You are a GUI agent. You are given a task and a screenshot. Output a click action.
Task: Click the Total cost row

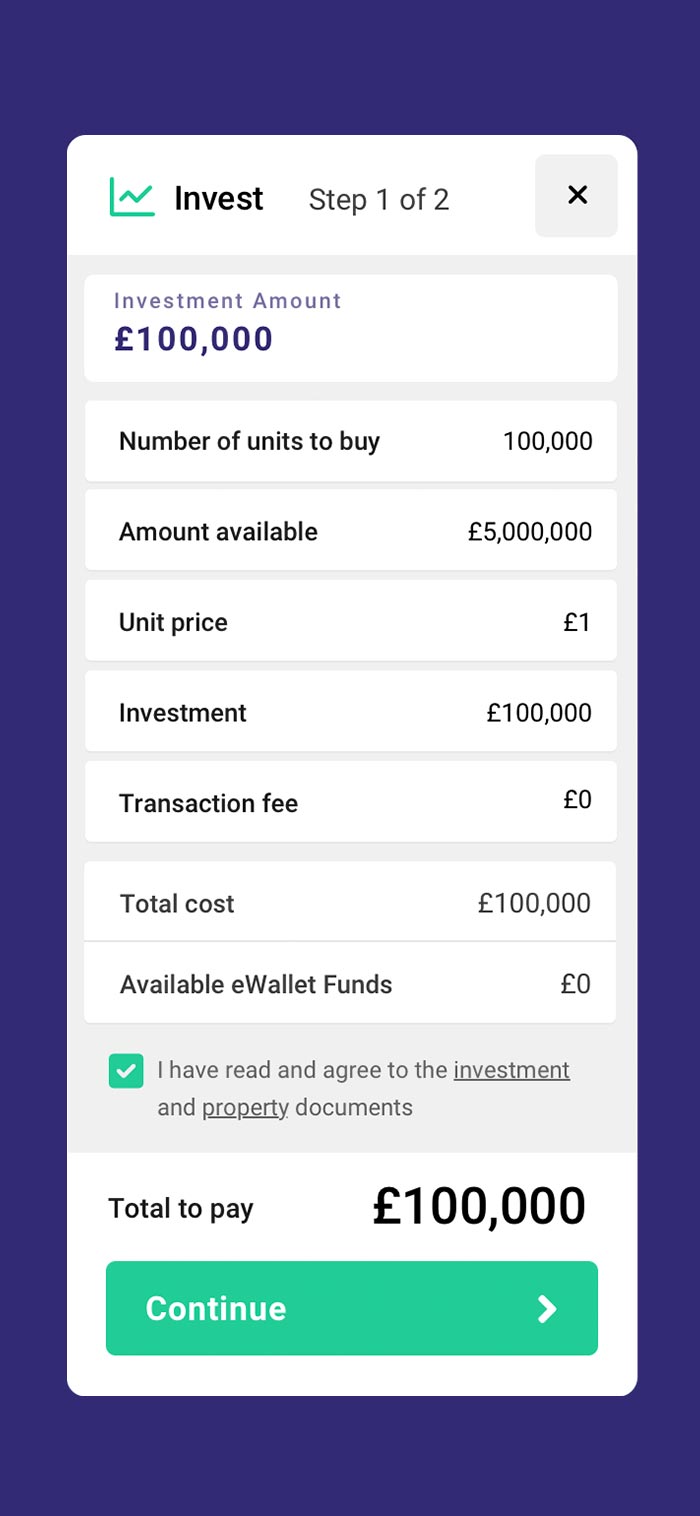point(350,903)
